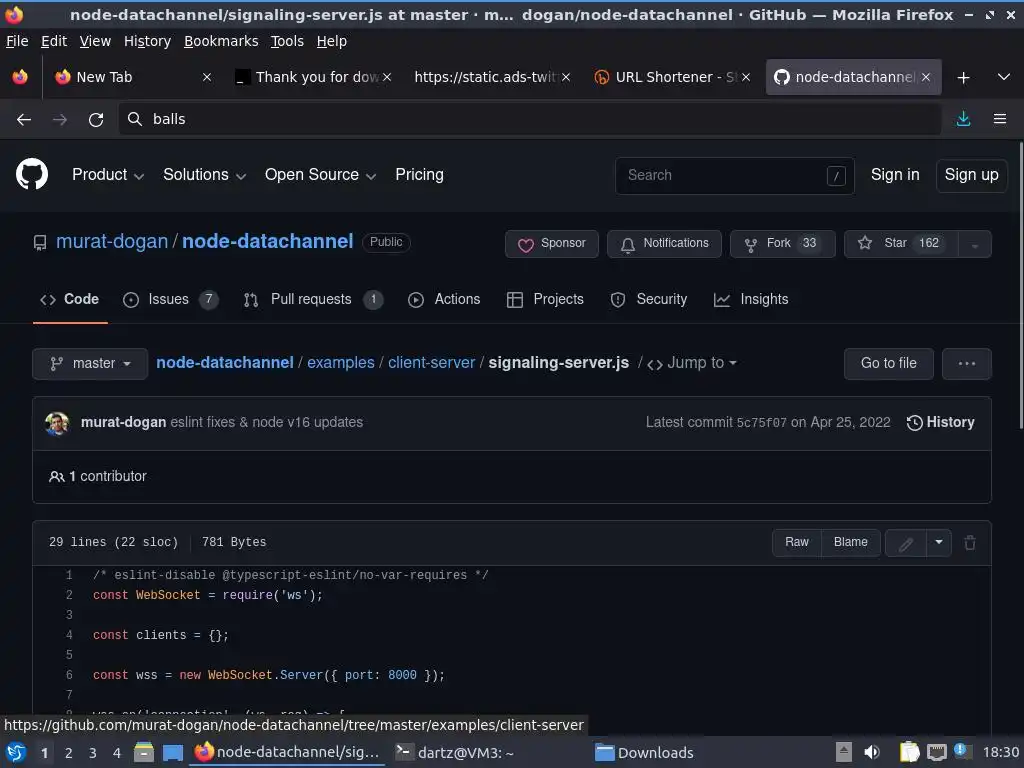Open the Tools menu
This screenshot has height=768, width=1024.
coord(287,41)
